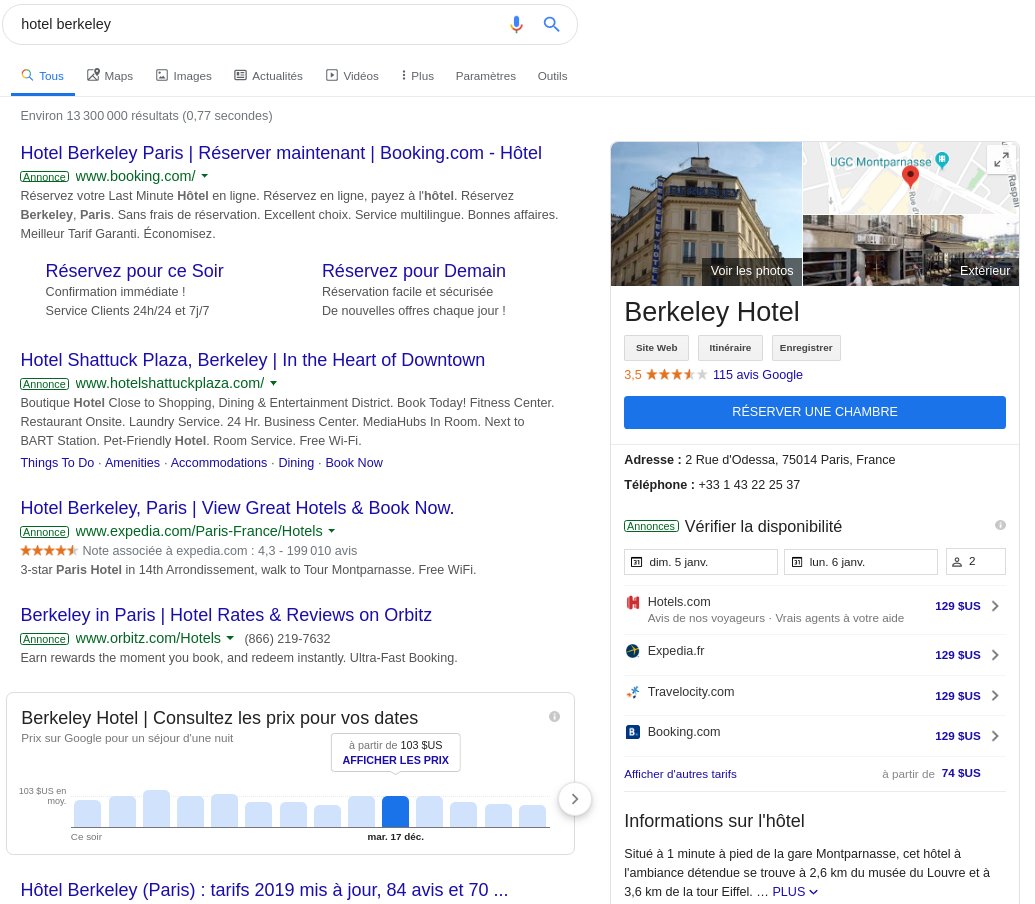Expand hotel description with PLUS link
Screen dimensions: 1035x904
coord(795,891)
